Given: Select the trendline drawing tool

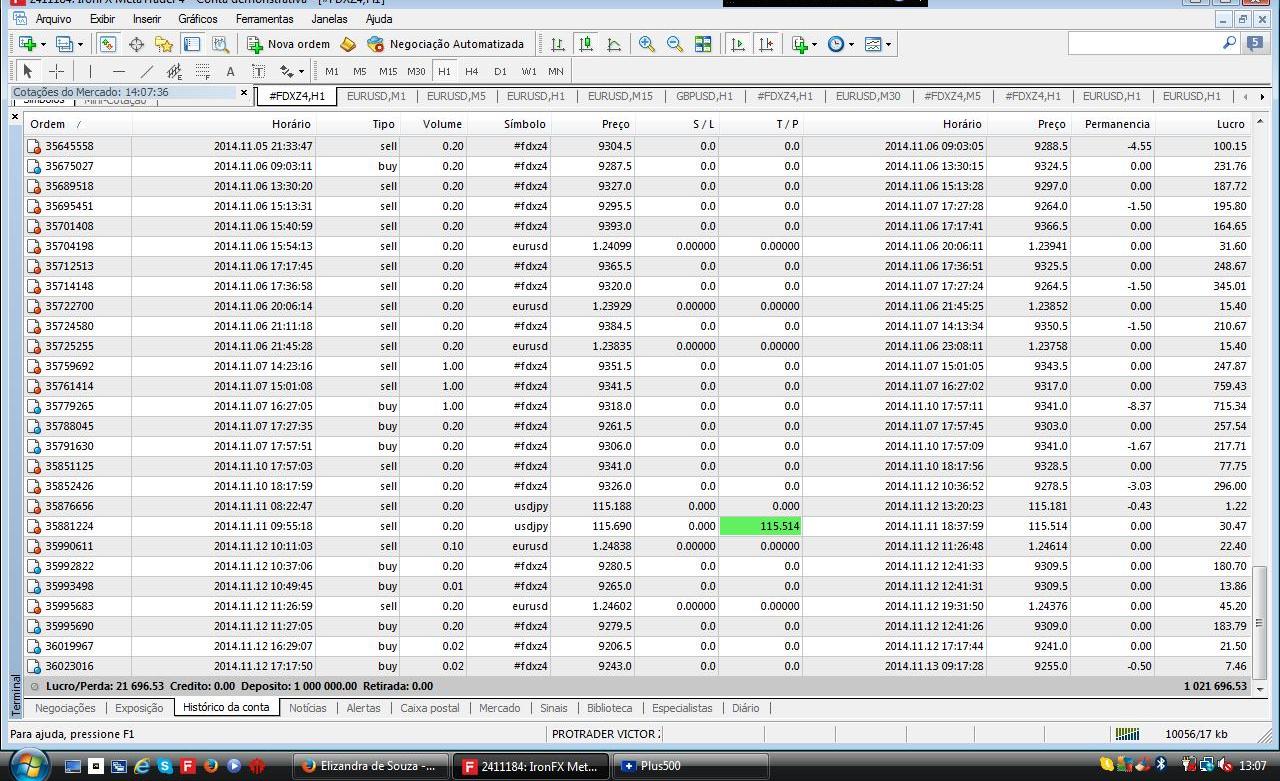Looking at the screenshot, I should tap(147, 71).
